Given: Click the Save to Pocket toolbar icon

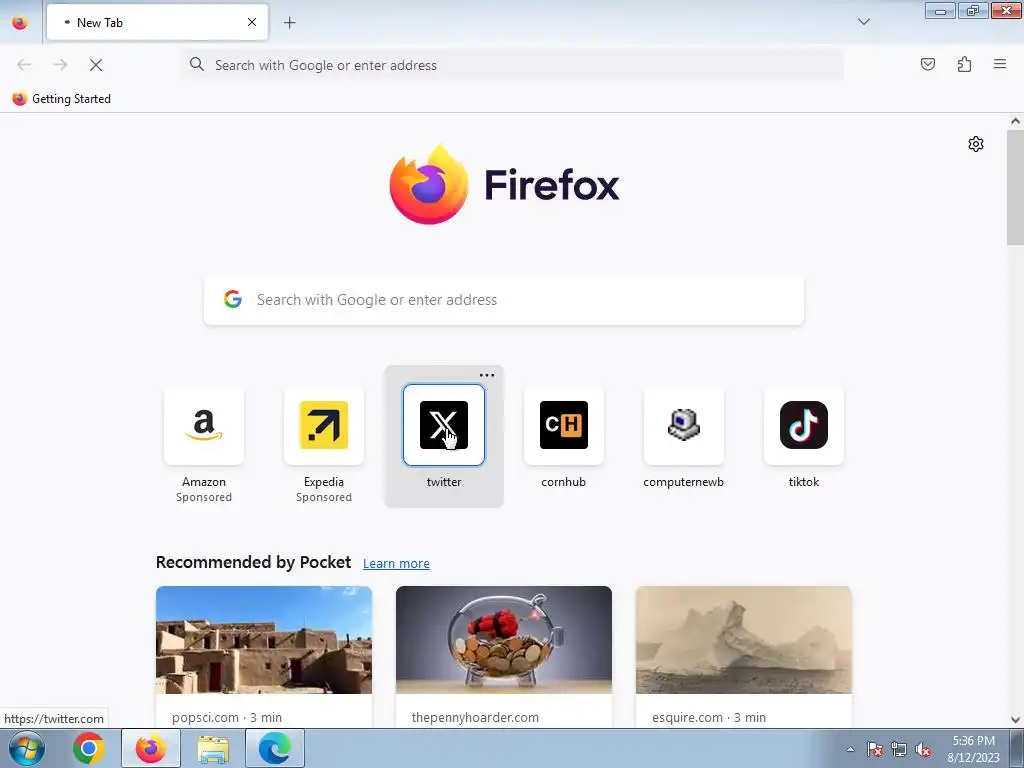Looking at the screenshot, I should pyautogui.click(x=928, y=64).
